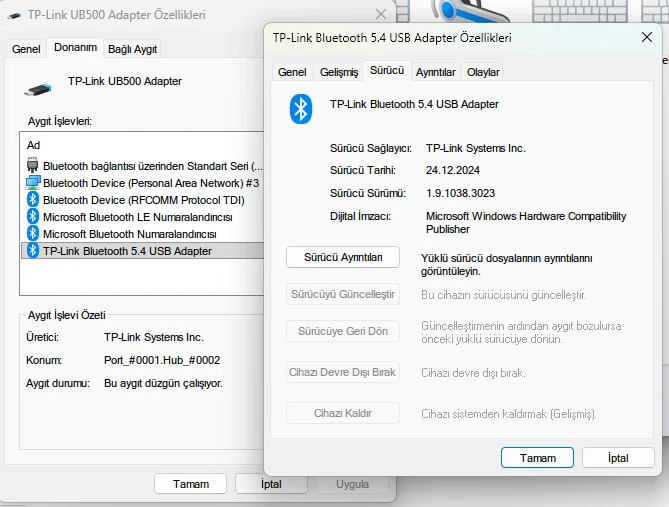The width and height of the screenshot is (669, 507).
Task: Select Microsoft Bluetooth LE Numaralandırıcısı row
Action: pyautogui.click(x=143, y=217)
